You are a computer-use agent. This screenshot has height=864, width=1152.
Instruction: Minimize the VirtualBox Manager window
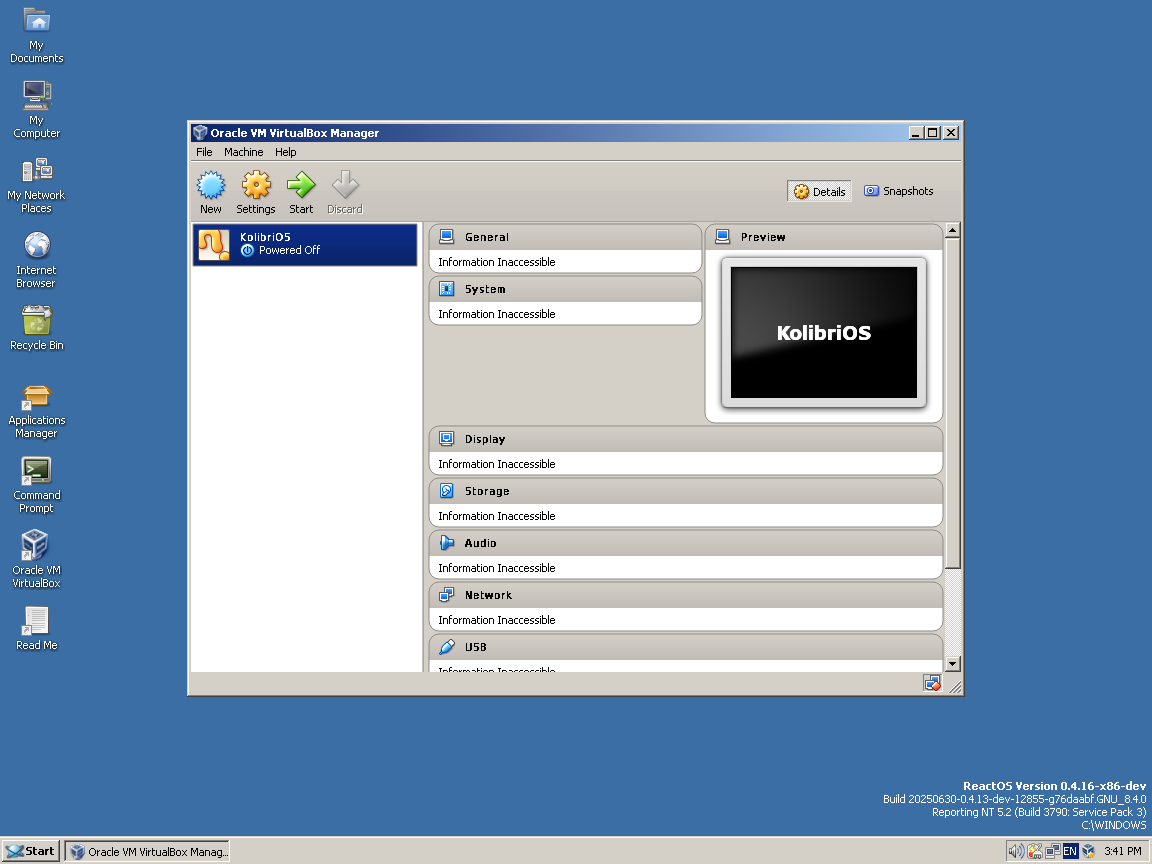coord(915,132)
